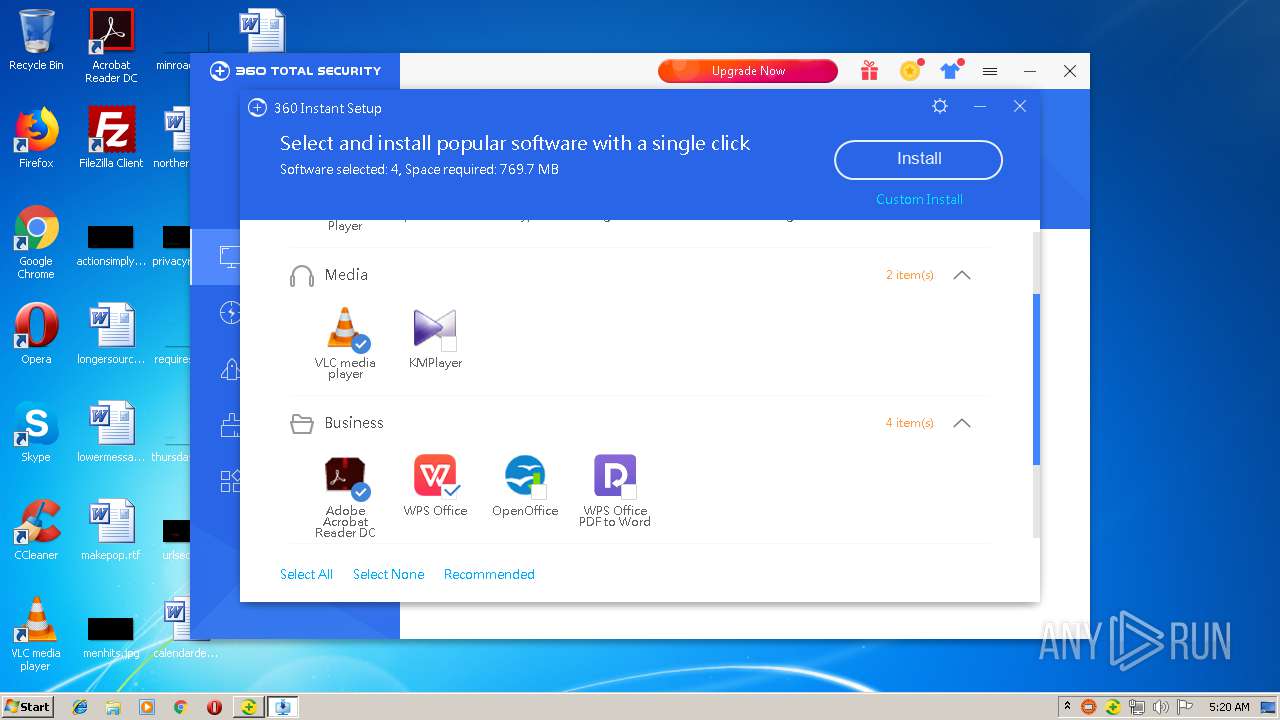This screenshot has height=720, width=1280.
Task: Open the gift box icon in 360 Total Security
Action: [x=869, y=71]
